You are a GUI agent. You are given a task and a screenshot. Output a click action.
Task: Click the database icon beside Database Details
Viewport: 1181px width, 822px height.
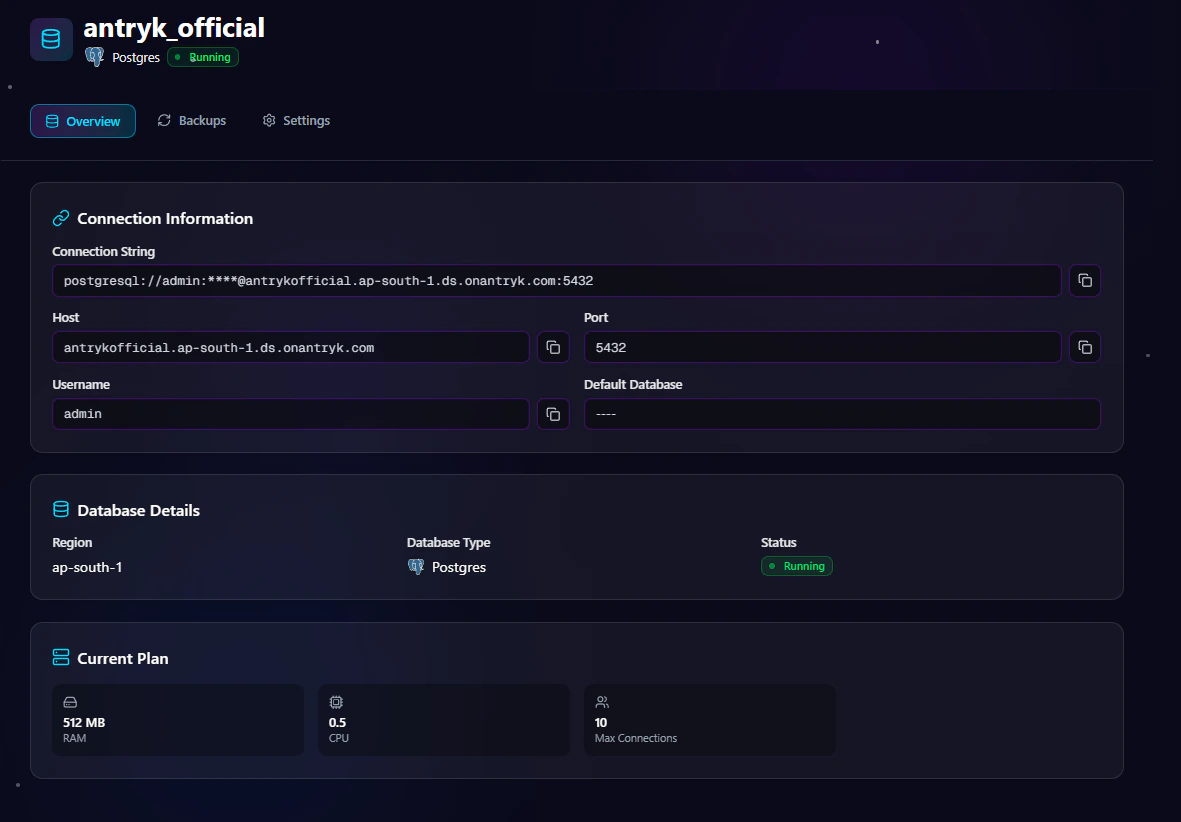click(x=61, y=510)
